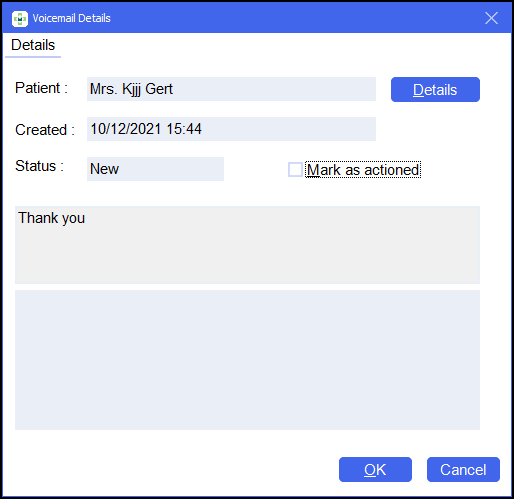The width and height of the screenshot is (514, 499).
Task: Click the words Thank you in message
Action: tap(51, 218)
